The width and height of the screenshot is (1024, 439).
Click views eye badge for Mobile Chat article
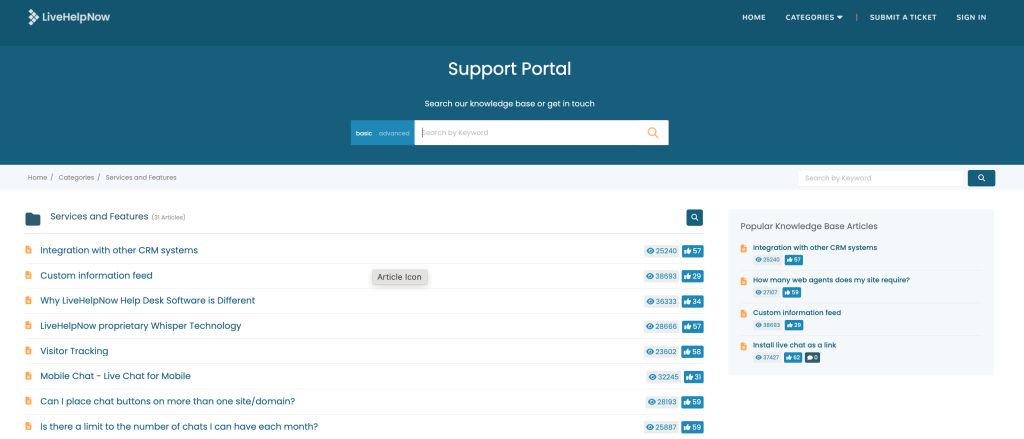(662, 377)
